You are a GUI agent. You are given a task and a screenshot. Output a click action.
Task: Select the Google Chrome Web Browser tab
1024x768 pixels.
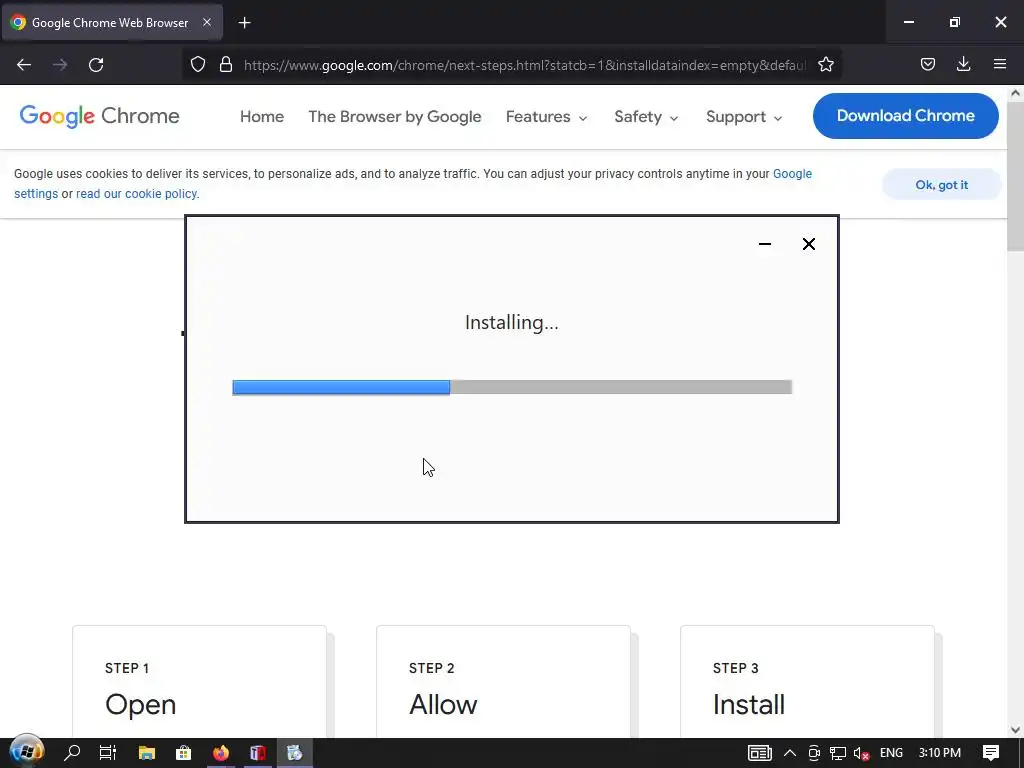pyautogui.click(x=111, y=23)
